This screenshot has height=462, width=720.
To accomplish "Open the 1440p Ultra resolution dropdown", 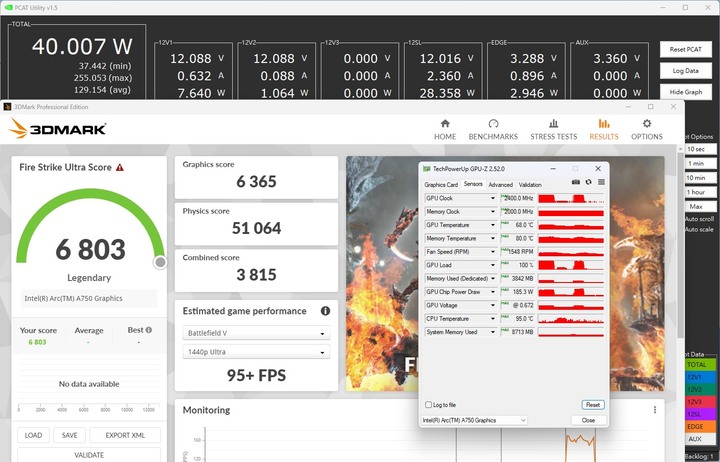I will (x=256, y=352).
